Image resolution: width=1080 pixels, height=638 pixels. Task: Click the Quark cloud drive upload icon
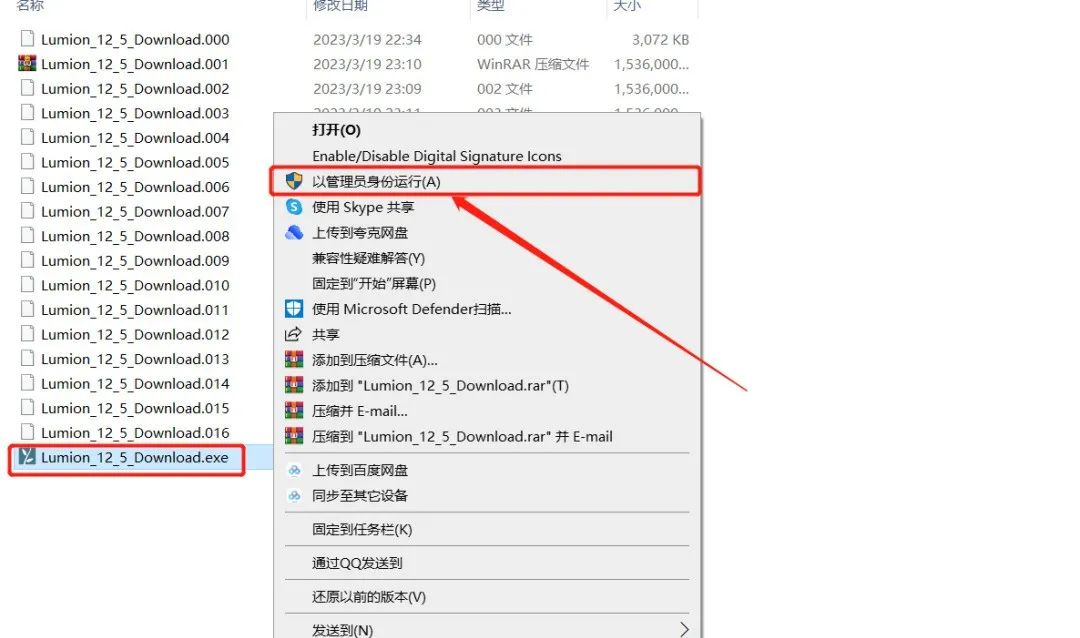(x=294, y=232)
